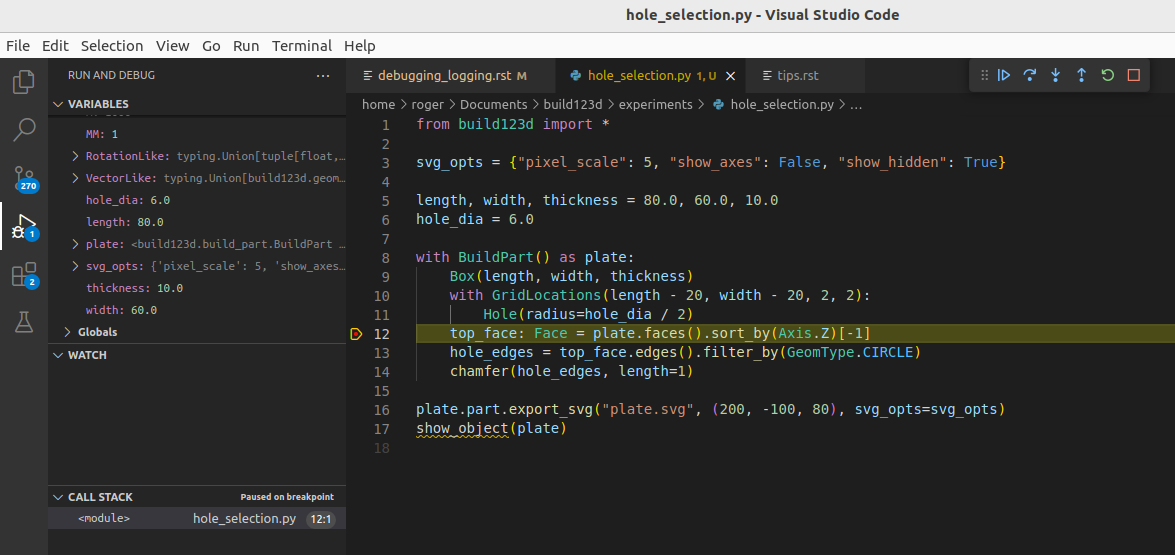Click Step Into debug arrow
The height and width of the screenshot is (555, 1175).
(x=1056, y=75)
